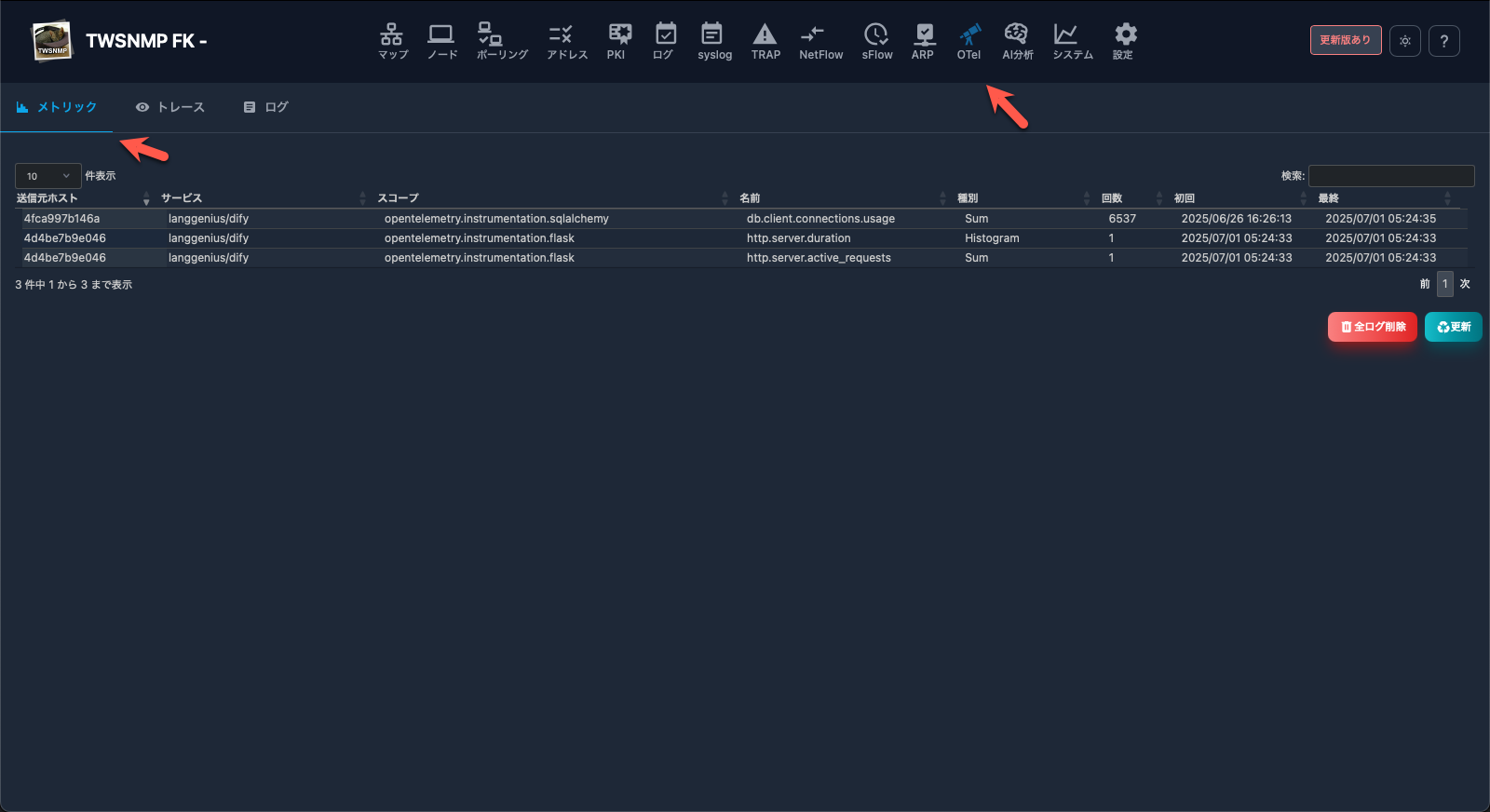The width and height of the screenshot is (1490, 812).
Task: Select the http.server.duration cell
Action: 798,238
